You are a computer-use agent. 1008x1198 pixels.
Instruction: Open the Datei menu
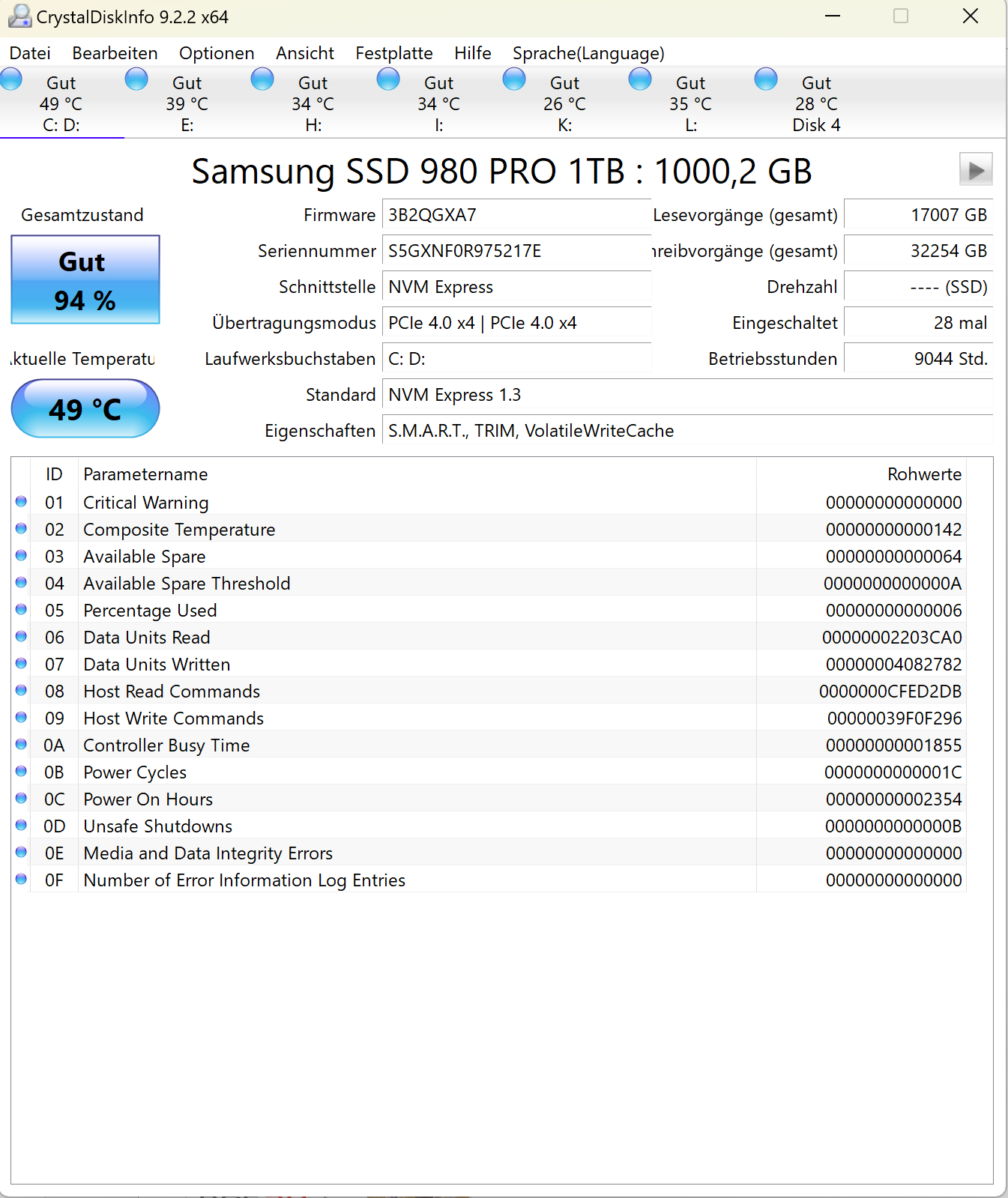coord(30,53)
